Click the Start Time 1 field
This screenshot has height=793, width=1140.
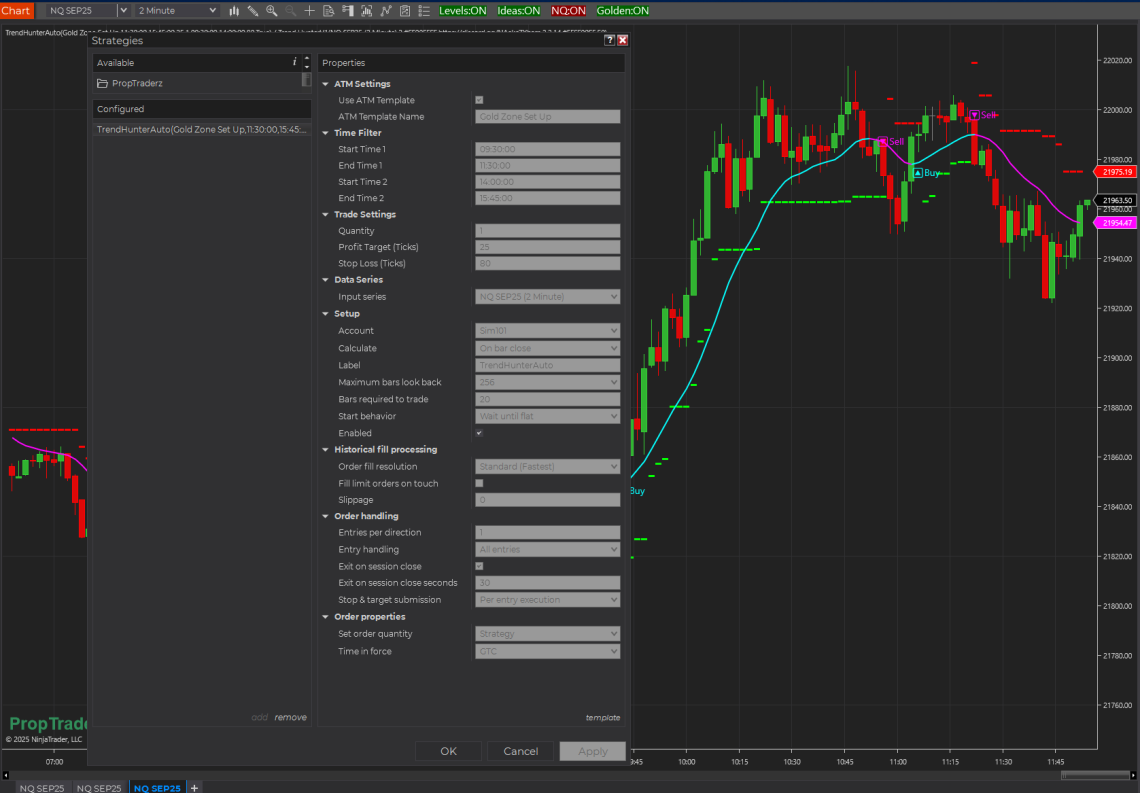(x=547, y=149)
